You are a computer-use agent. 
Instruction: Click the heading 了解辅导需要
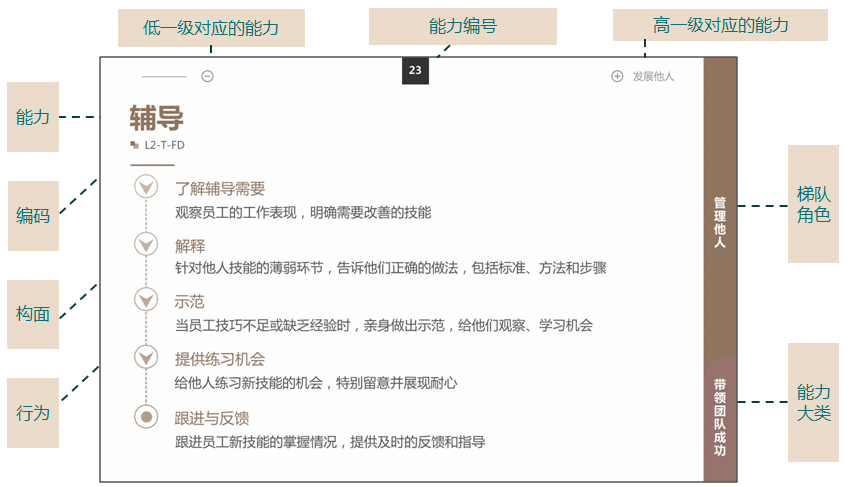click(220, 189)
